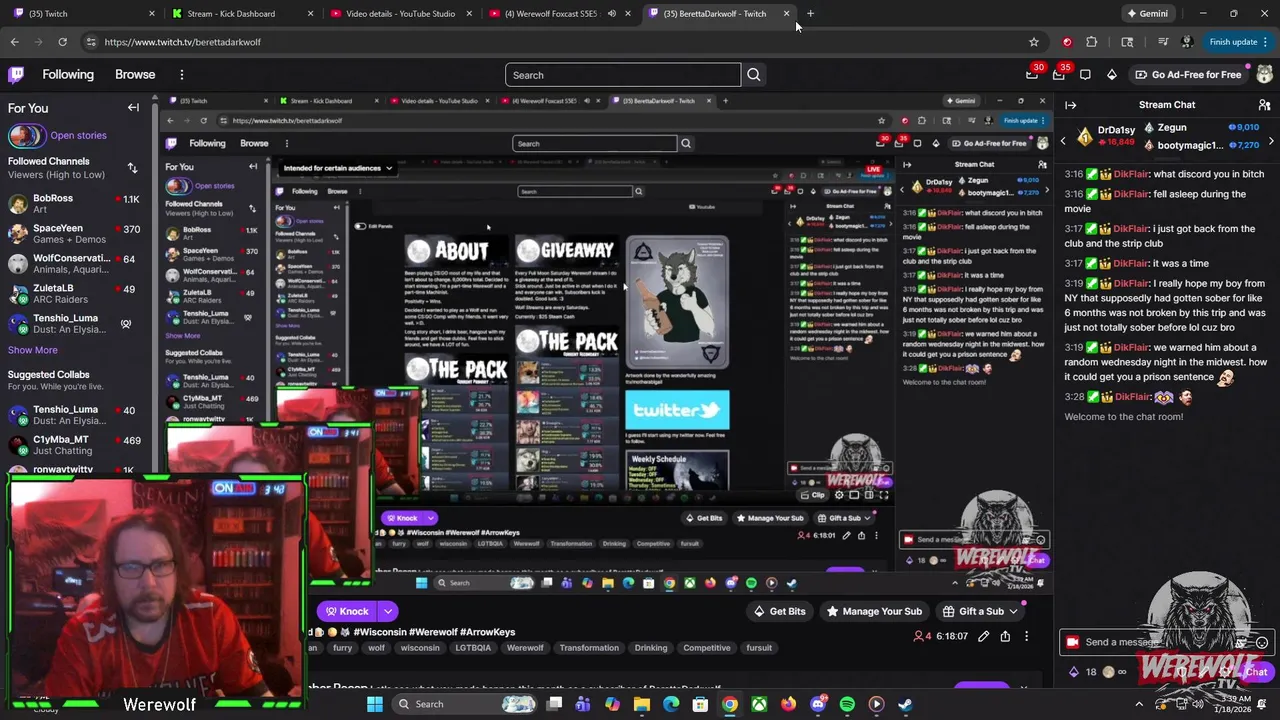
Task: Open Firefox from the Windows taskbar
Action: point(788,704)
